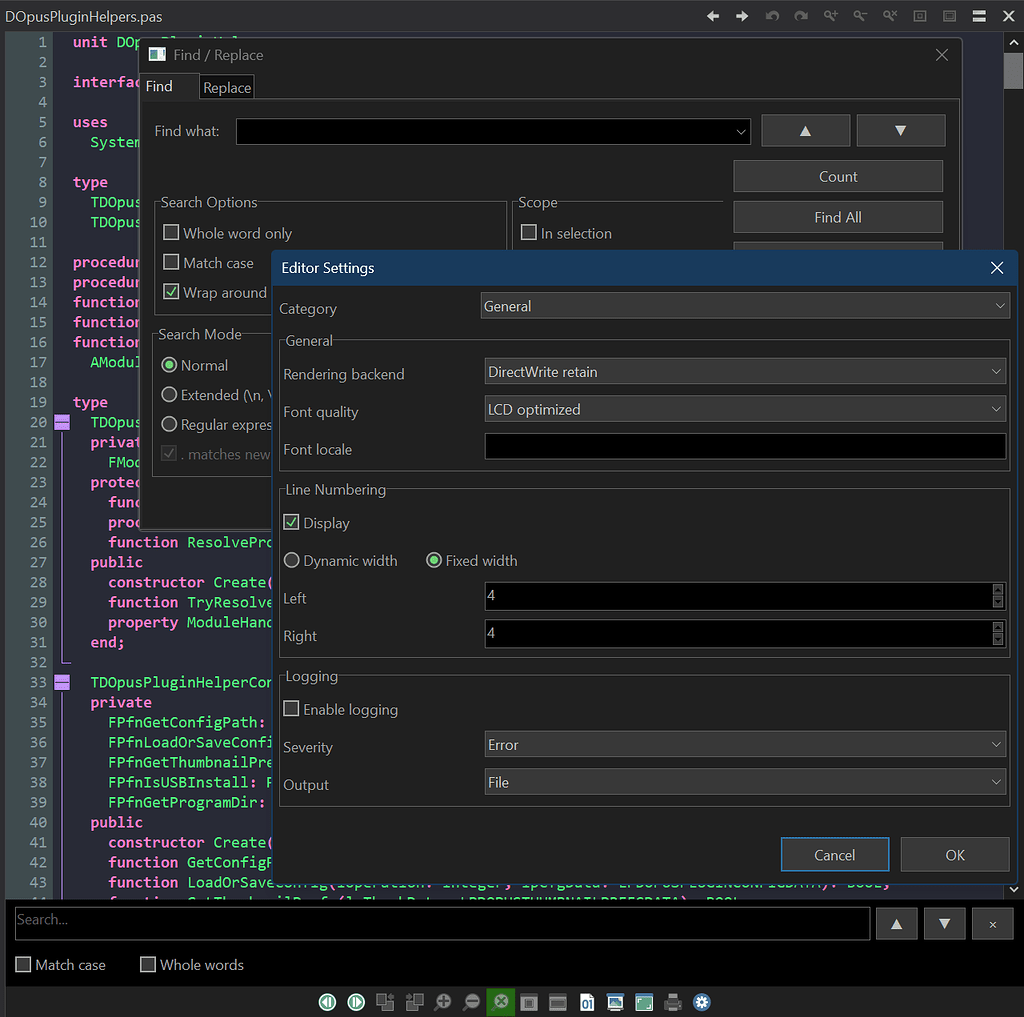Confirm Editor Settings with OK
Screen dimensions: 1024x1017
click(x=955, y=854)
